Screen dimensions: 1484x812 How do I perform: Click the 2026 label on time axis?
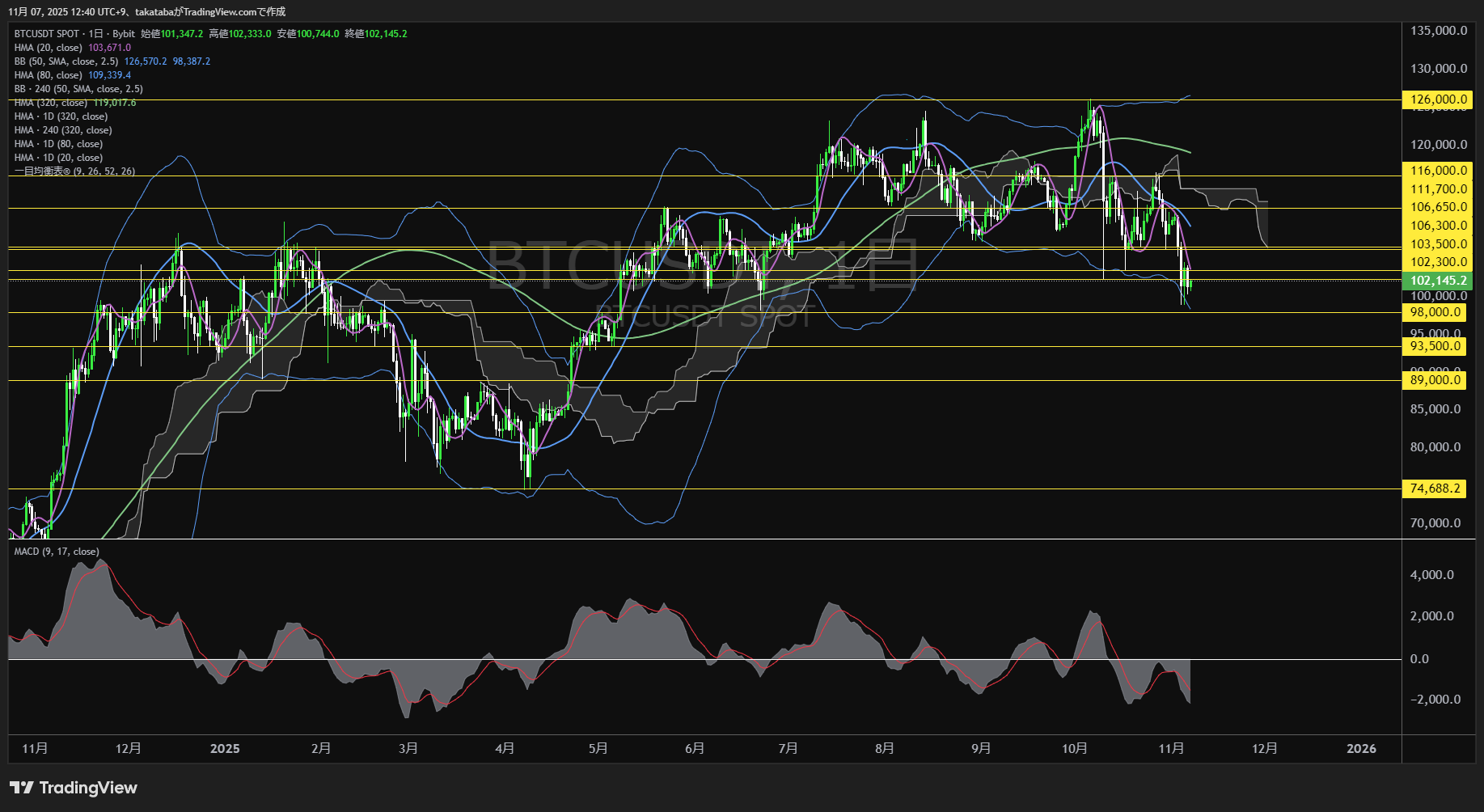(1361, 749)
